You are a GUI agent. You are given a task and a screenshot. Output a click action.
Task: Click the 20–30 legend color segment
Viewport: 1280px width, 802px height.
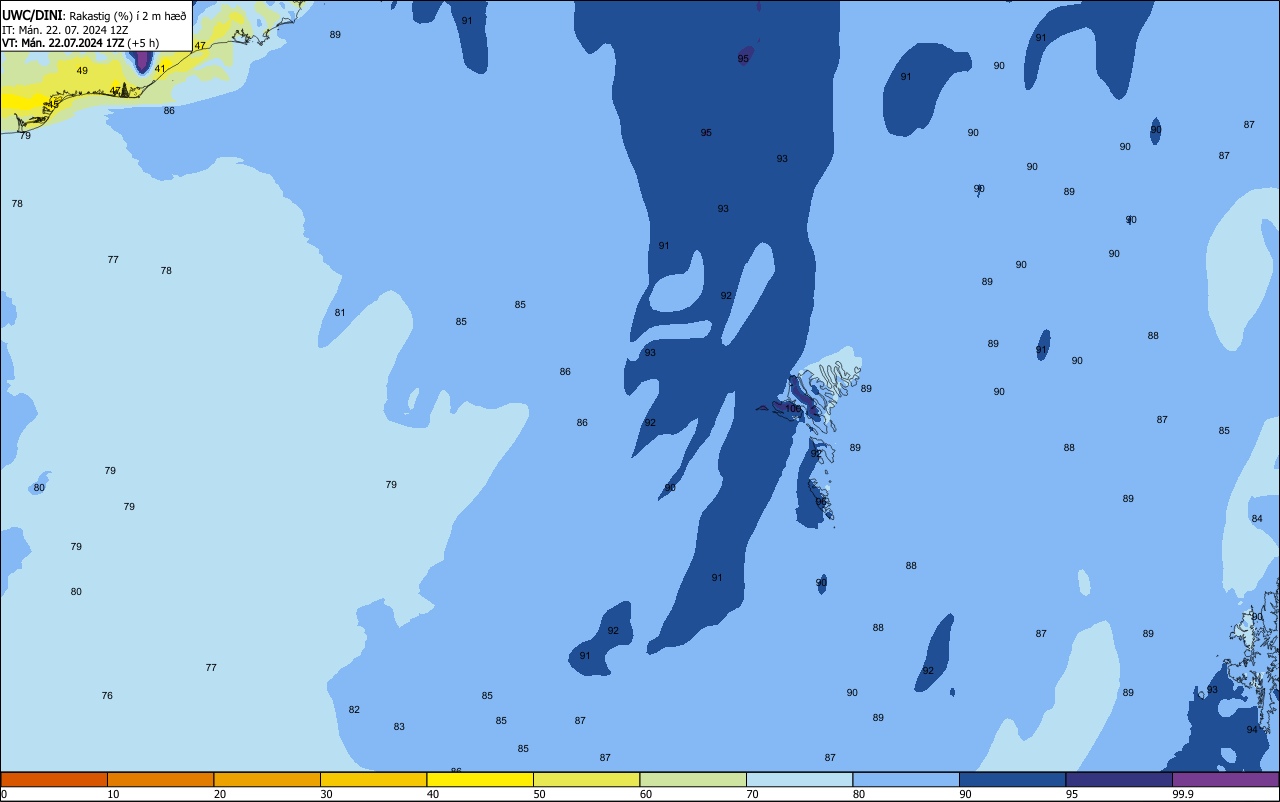(x=267, y=779)
